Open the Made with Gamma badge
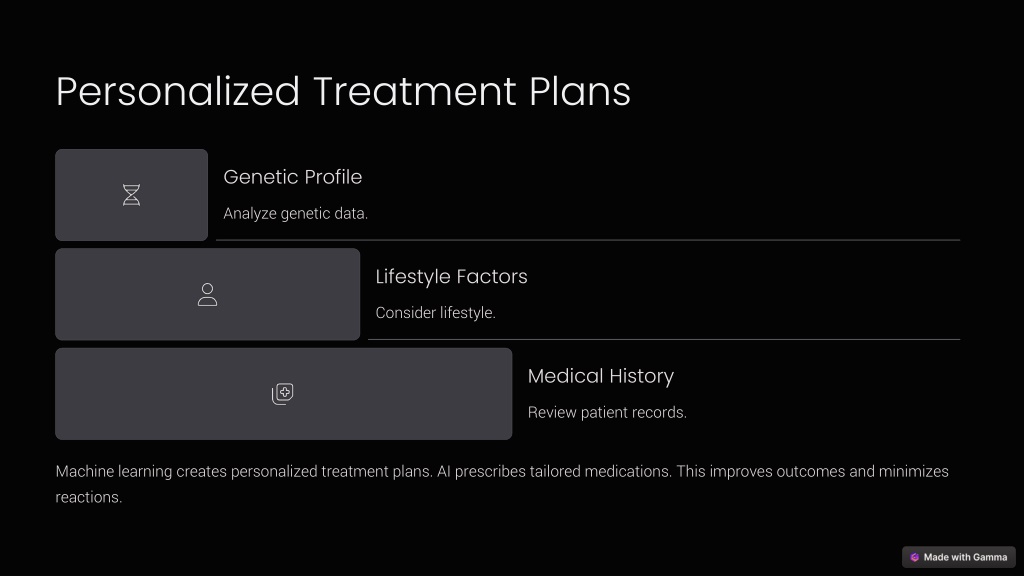 [x=959, y=557]
